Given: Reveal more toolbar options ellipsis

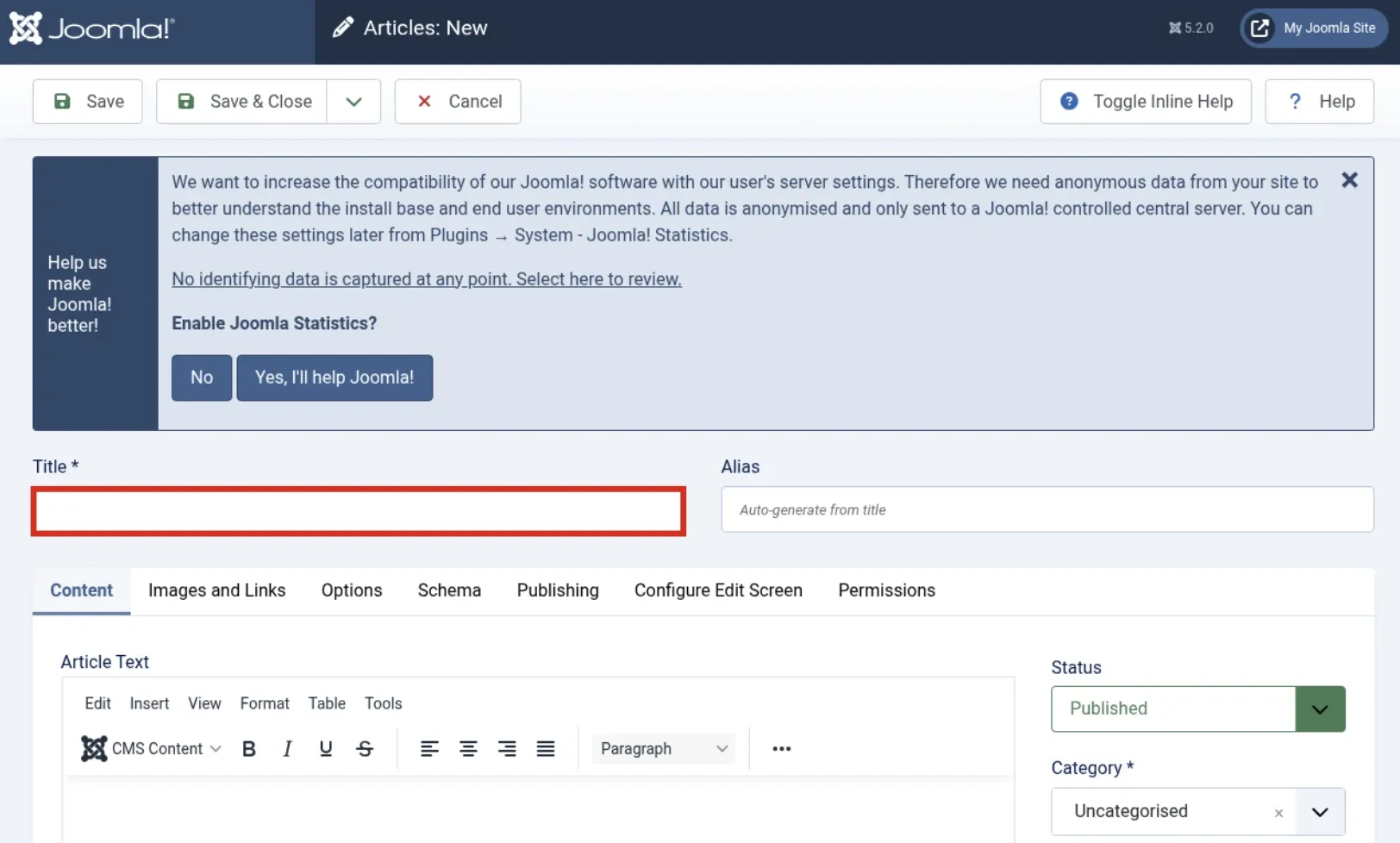Looking at the screenshot, I should pyautogui.click(x=782, y=749).
